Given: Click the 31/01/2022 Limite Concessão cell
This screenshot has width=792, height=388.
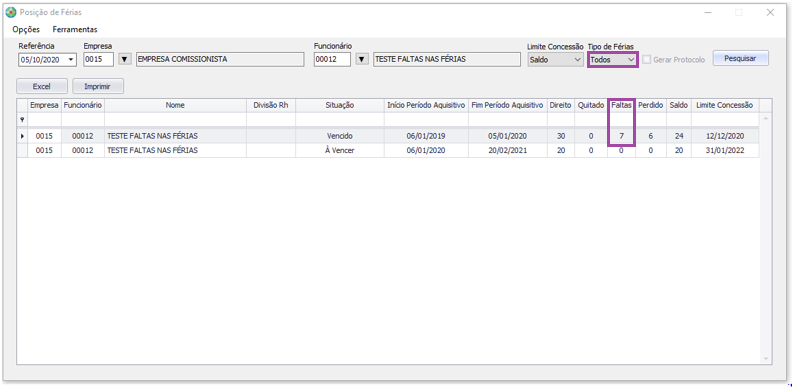Looking at the screenshot, I should click(x=725, y=151).
